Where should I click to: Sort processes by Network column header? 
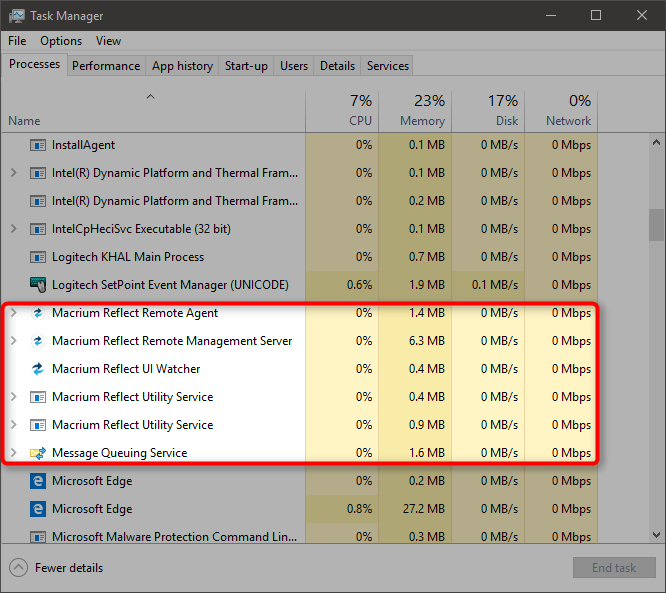(x=561, y=111)
